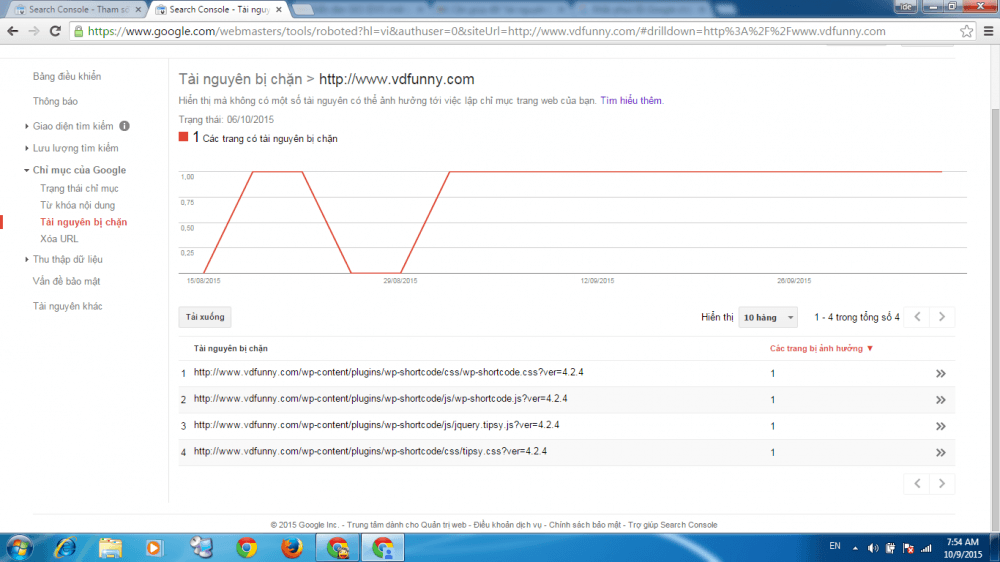Click Trợ giúp Search Console footer link
1000x562 pixels.
(x=673, y=525)
